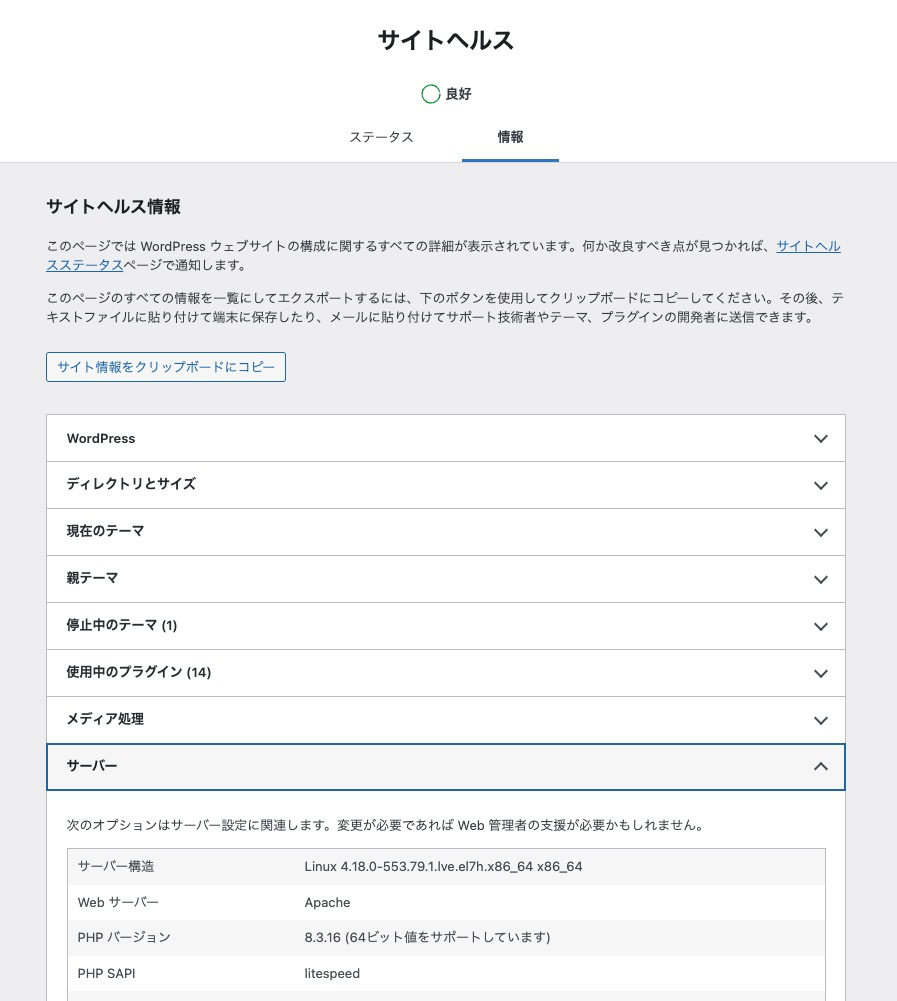Open the 使用中のプラグイン (14) accordion
897x1001 pixels.
[139, 672]
